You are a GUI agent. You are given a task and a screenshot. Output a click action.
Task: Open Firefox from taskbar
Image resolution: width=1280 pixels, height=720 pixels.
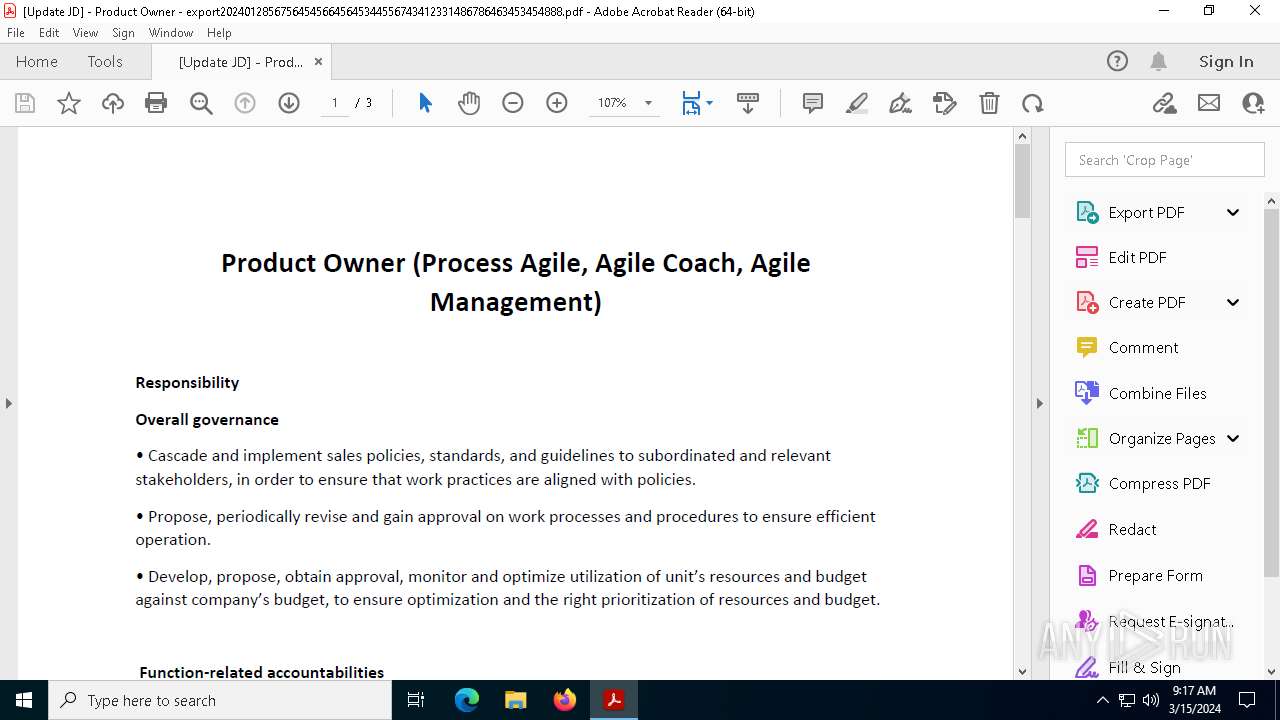pyautogui.click(x=565, y=700)
